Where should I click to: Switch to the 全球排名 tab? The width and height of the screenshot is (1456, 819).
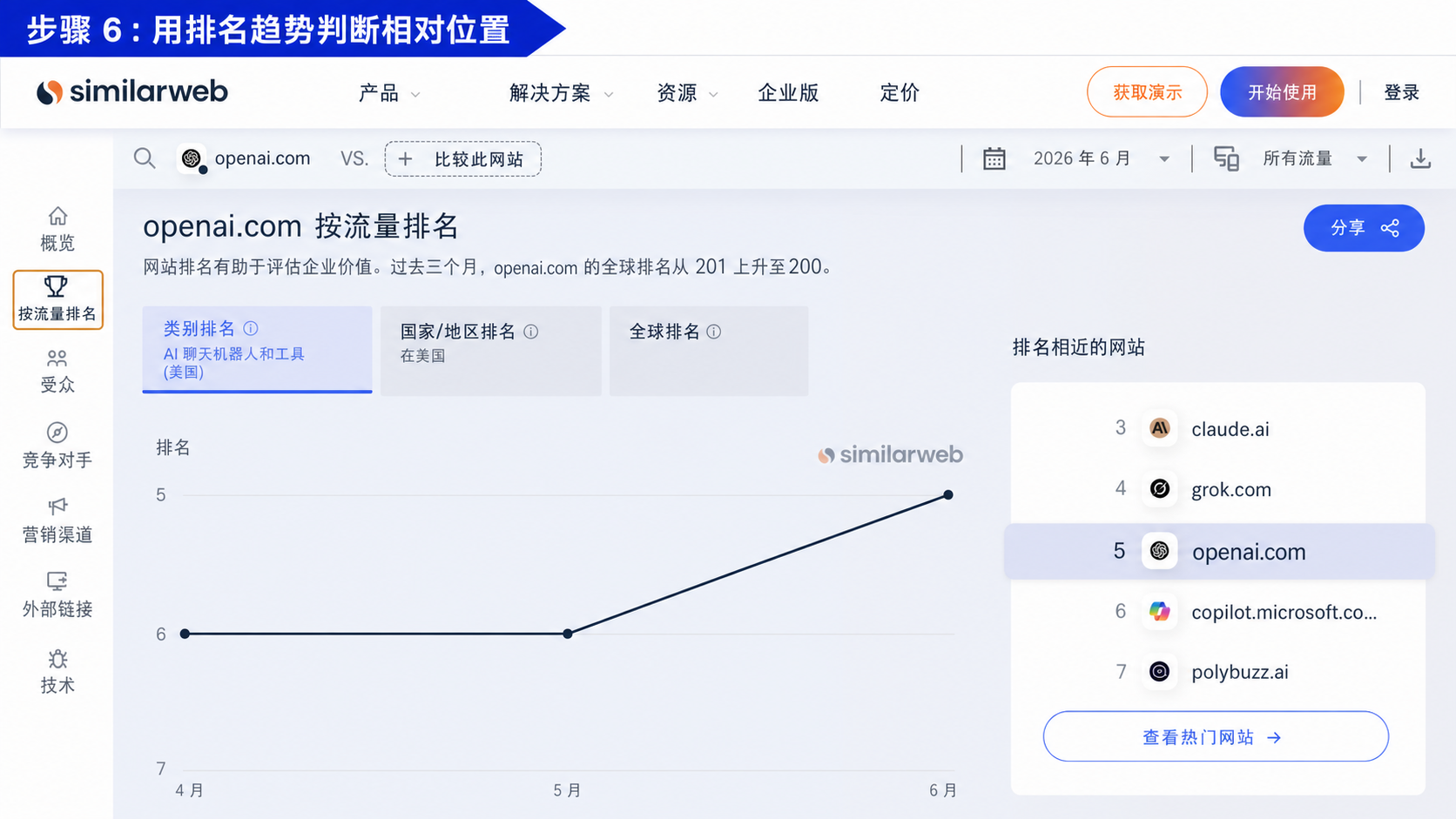[x=709, y=351]
